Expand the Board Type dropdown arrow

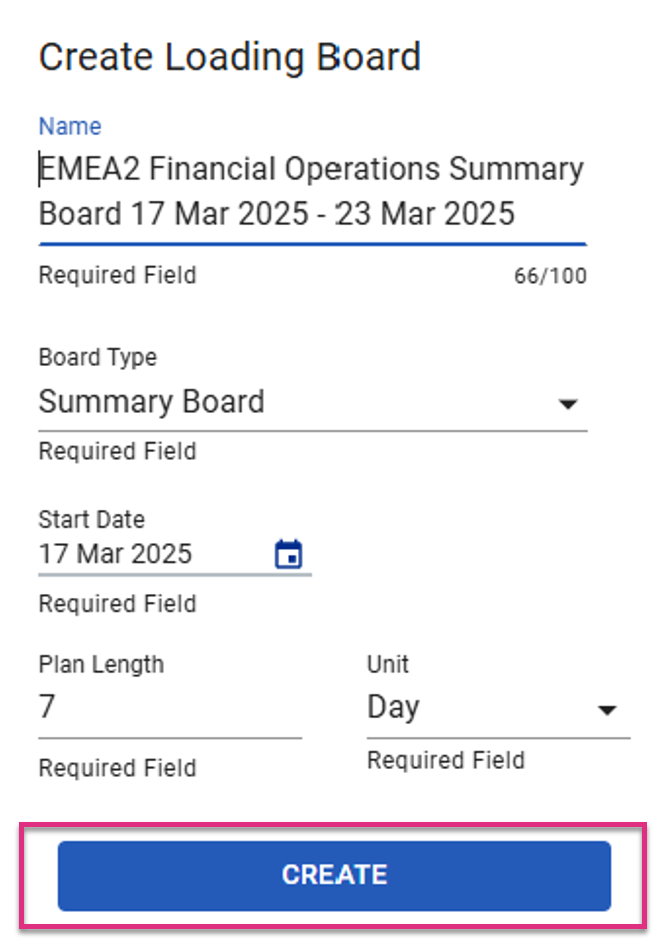click(568, 403)
